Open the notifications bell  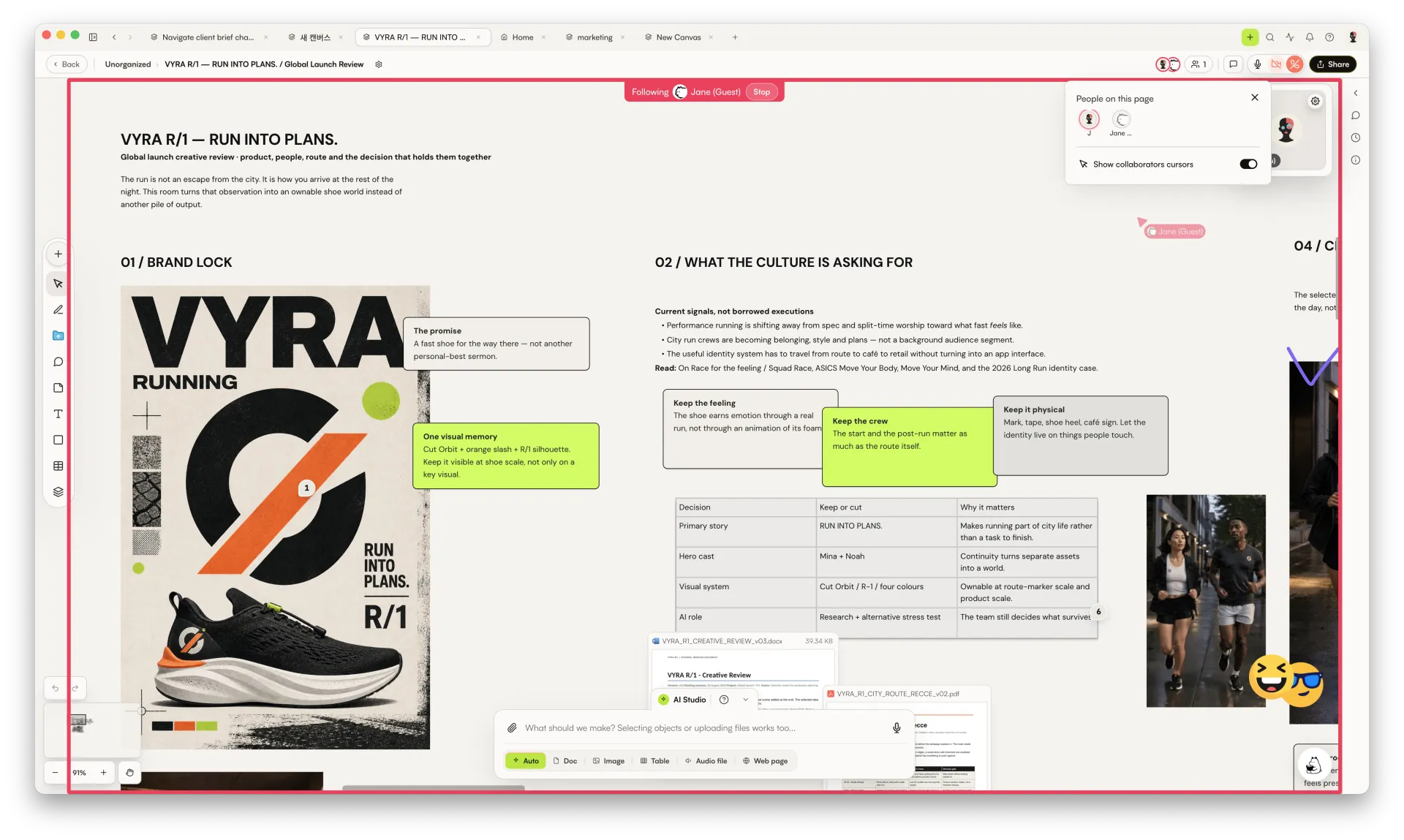click(1310, 37)
